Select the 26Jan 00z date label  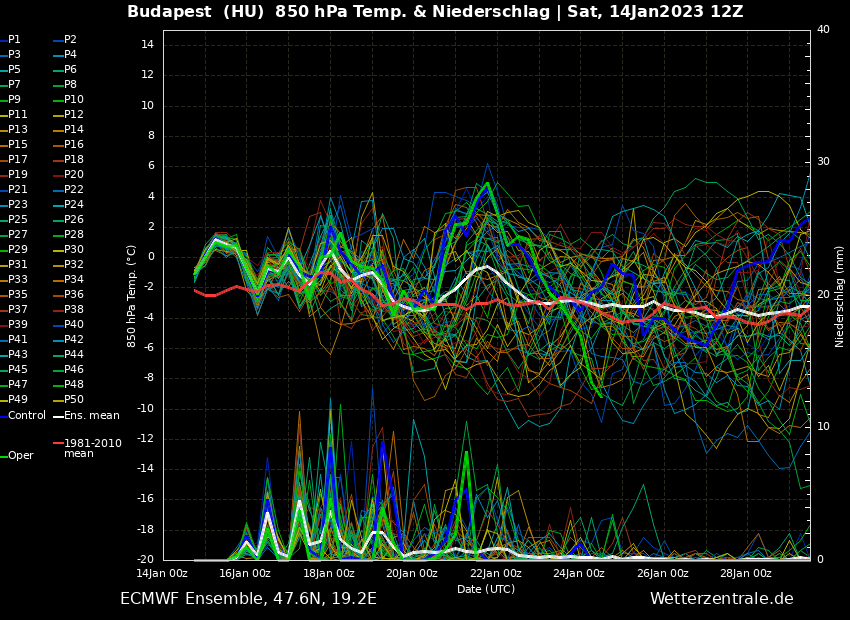[662, 573]
